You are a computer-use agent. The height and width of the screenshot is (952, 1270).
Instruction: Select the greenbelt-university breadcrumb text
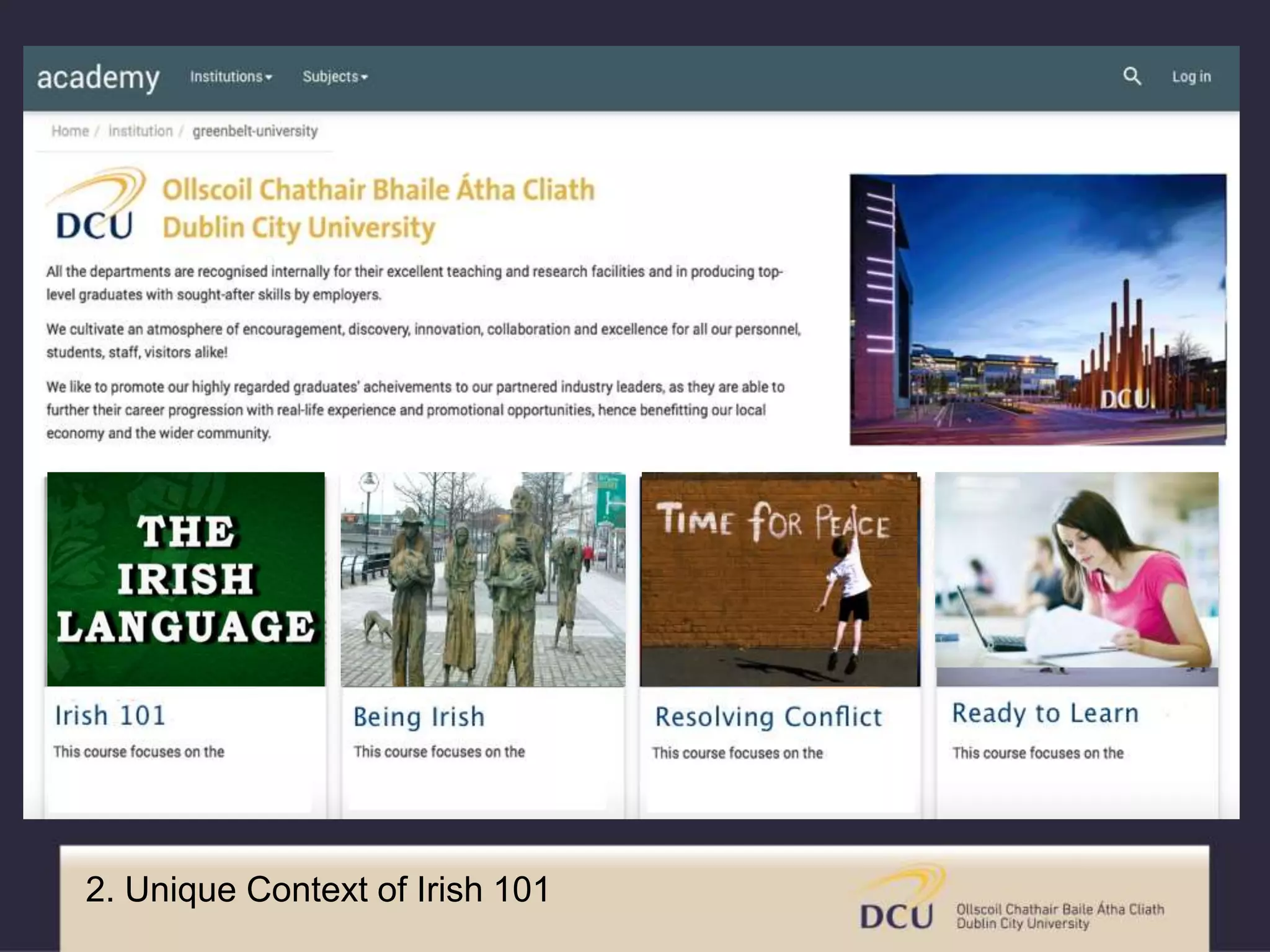255,131
